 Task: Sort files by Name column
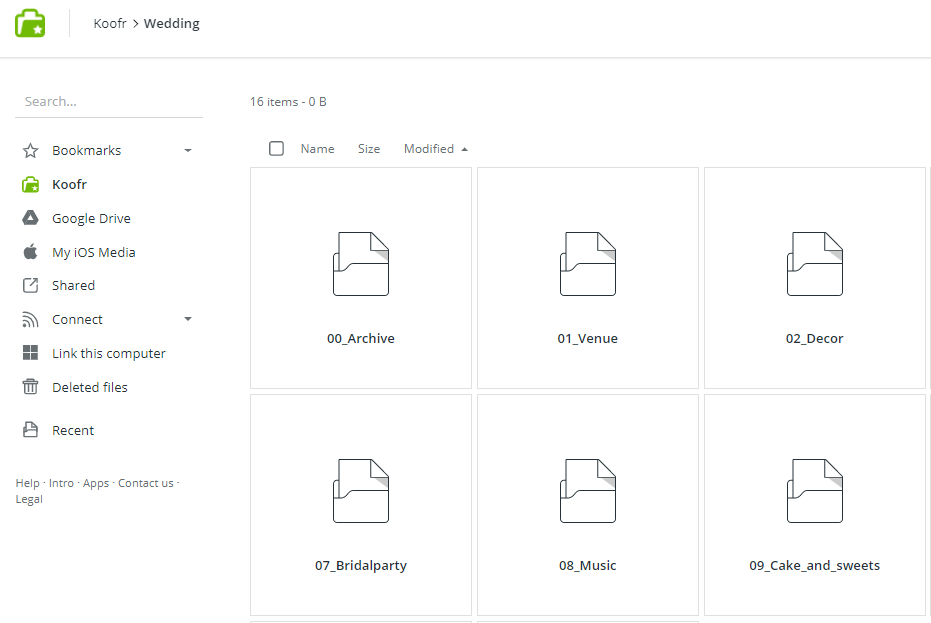pyautogui.click(x=317, y=149)
